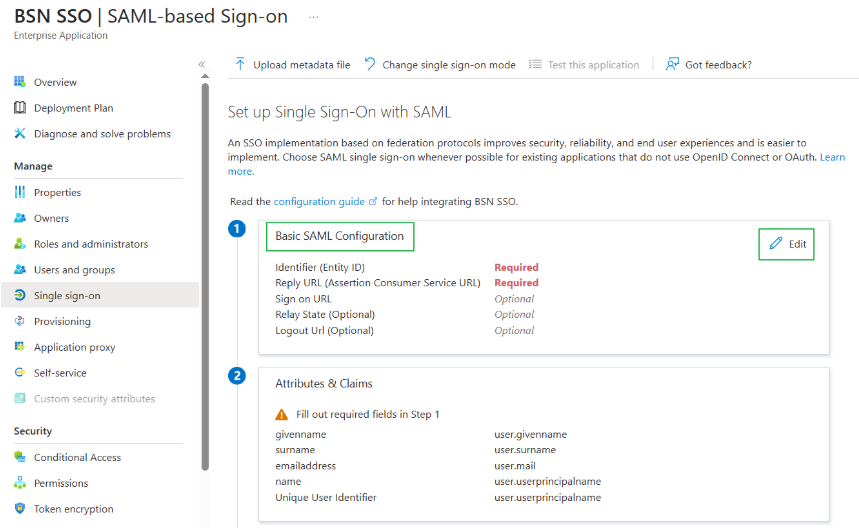The width and height of the screenshot is (859, 528).
Task: Click the Permissions hierarchy icon
Action: click(20, 482)
